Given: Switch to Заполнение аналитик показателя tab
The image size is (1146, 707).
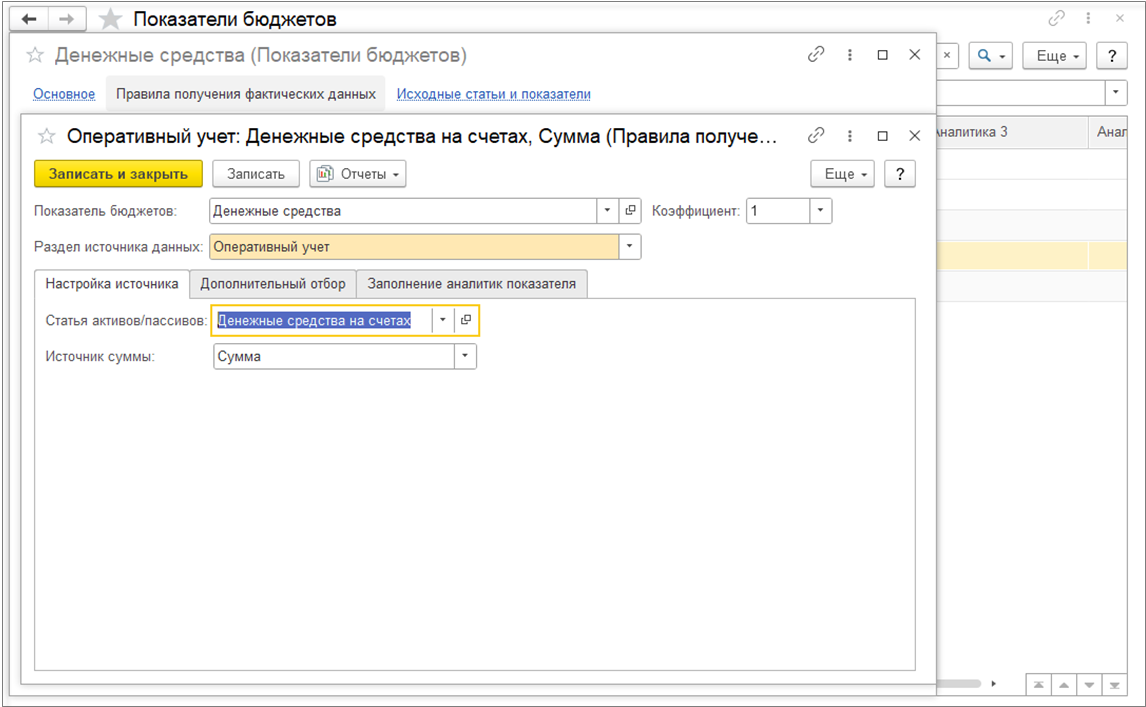Looking at the screenshot, I should coord(471,284).
